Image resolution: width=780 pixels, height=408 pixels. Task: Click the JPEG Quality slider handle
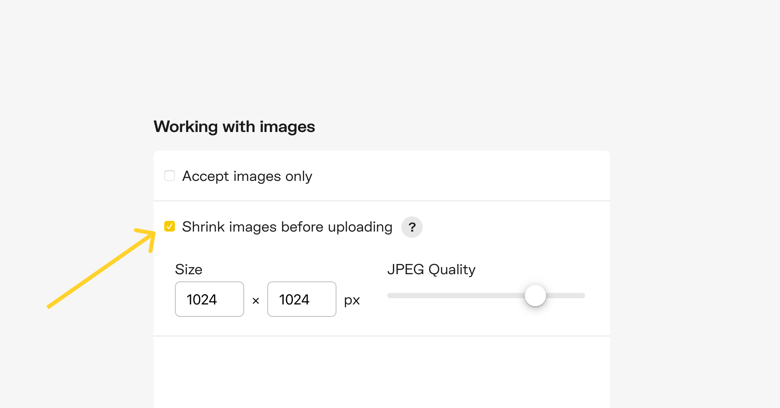(535, 296)
